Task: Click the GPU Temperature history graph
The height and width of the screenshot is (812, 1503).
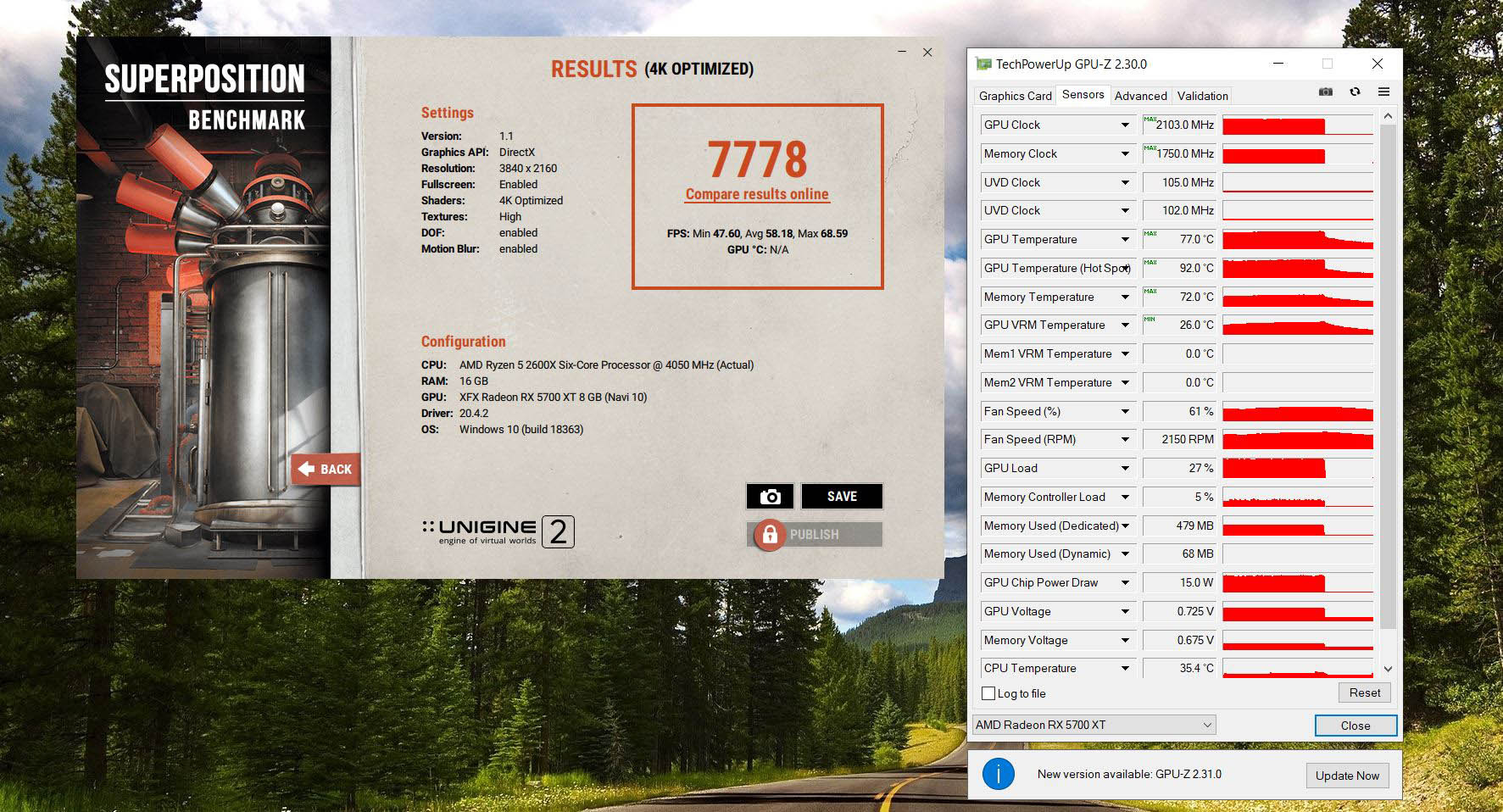Action: pos(1298,239)
